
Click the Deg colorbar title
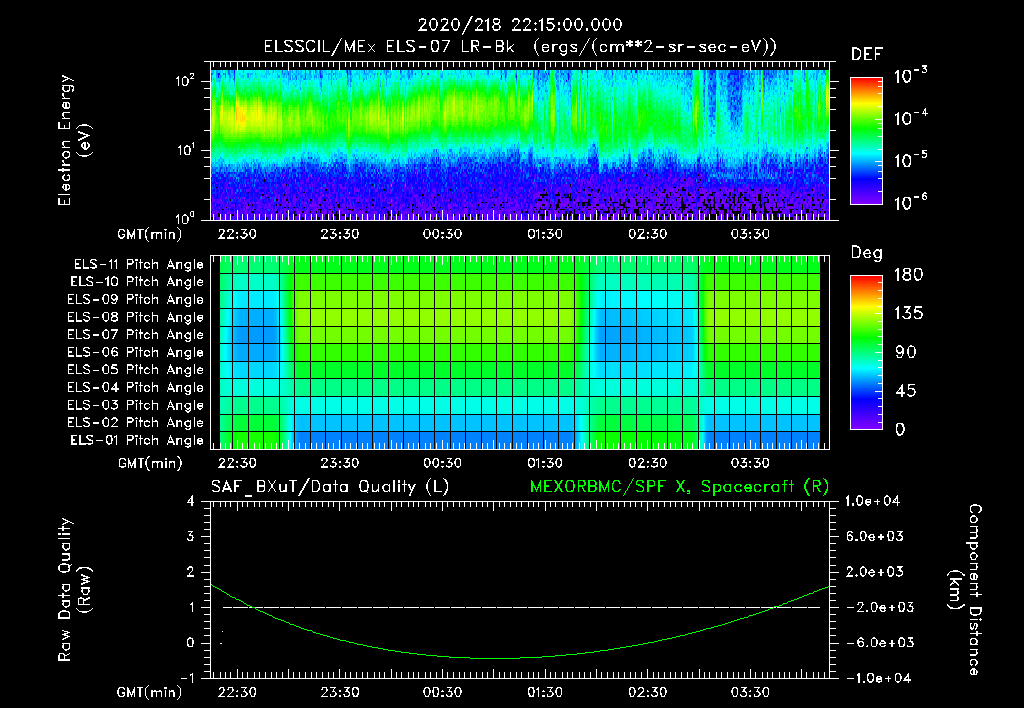(x=867, y=253)
